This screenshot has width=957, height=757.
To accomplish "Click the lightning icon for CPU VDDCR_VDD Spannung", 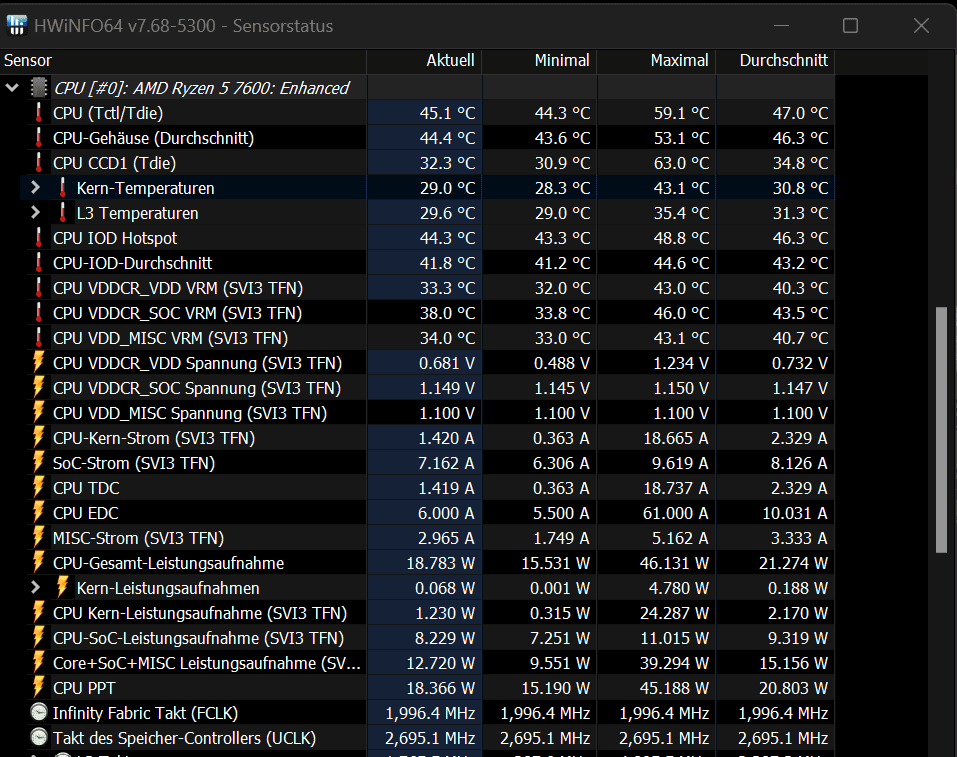I will tap(39, 363).
